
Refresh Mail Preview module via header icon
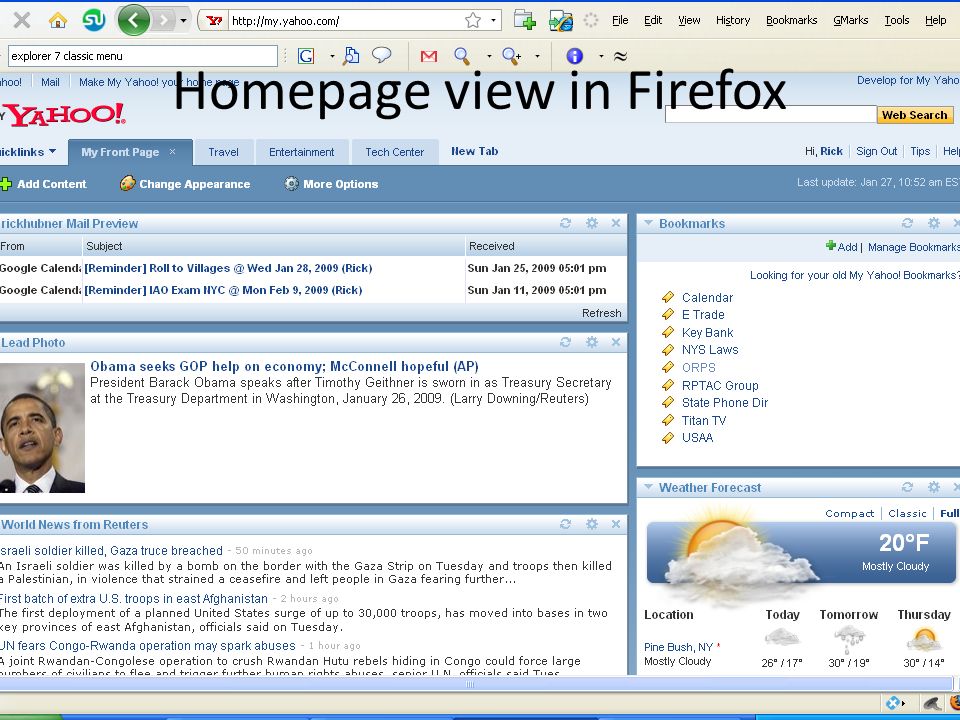pos(565,223)
